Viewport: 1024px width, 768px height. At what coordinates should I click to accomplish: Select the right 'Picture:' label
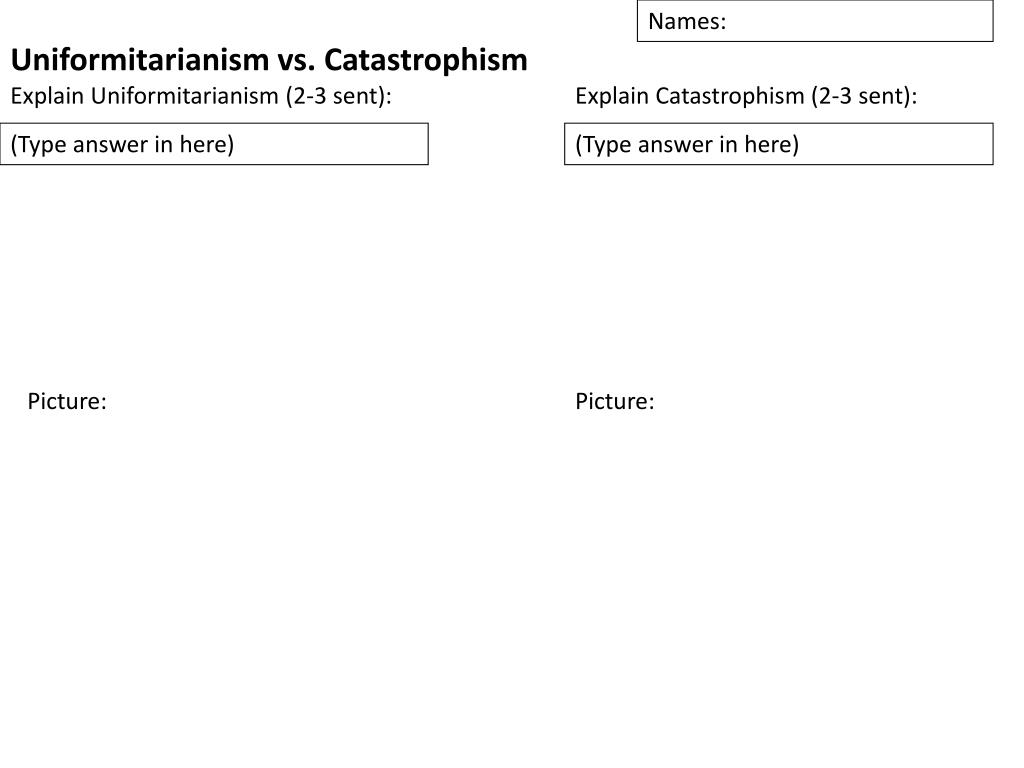615,401
